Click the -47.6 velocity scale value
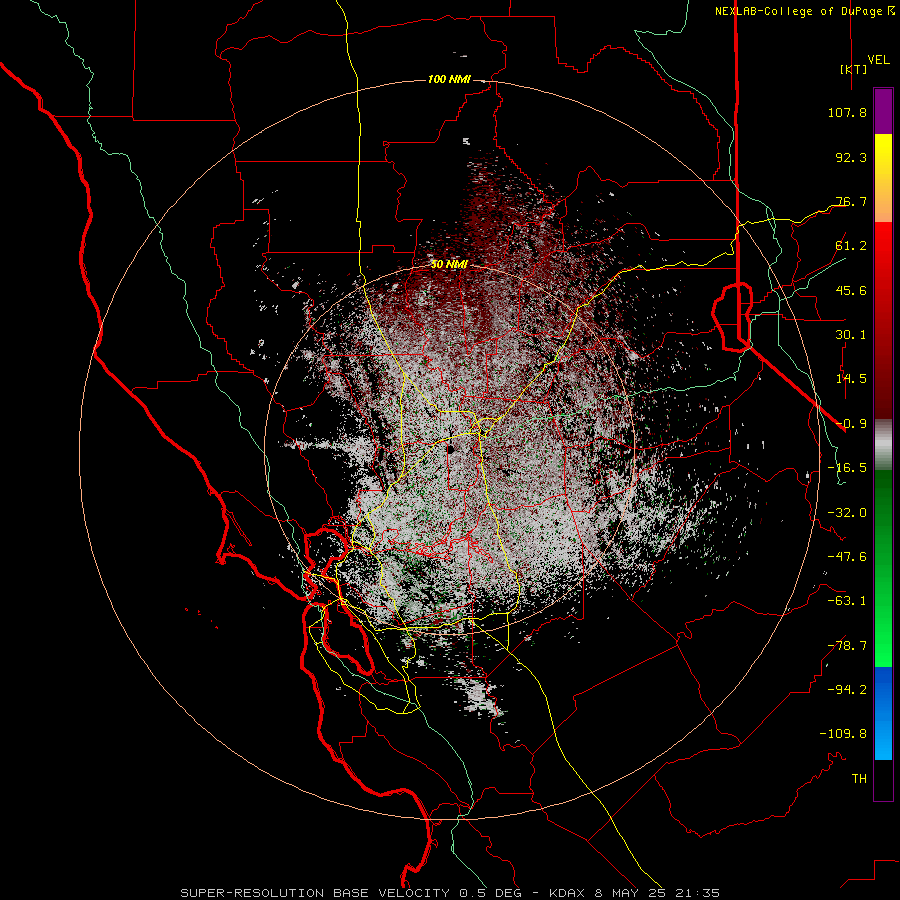The image size is (900, 900). pyautogui.click(x=847, y=557)
